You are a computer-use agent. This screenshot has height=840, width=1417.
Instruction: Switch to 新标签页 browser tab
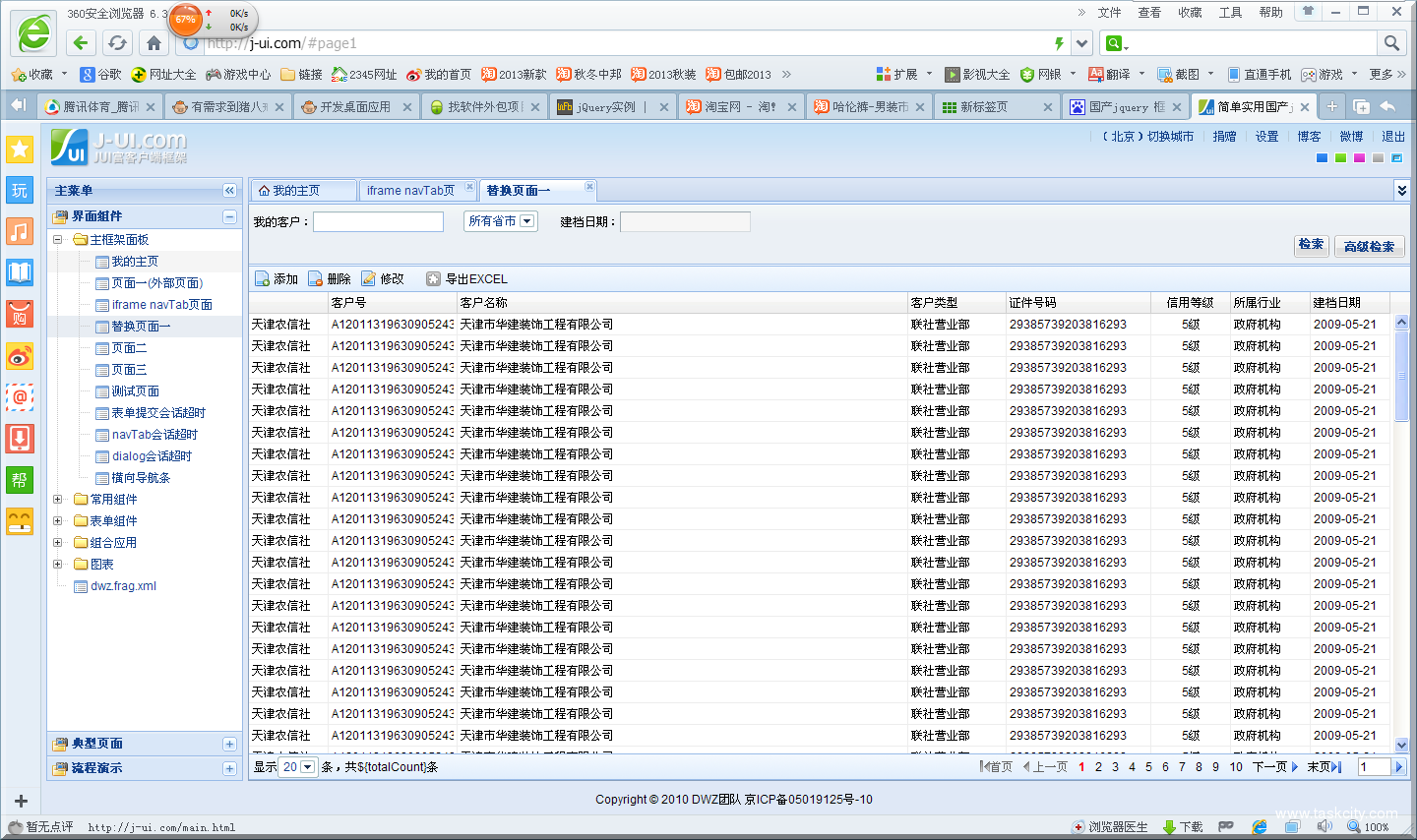(x=996, y=106)
